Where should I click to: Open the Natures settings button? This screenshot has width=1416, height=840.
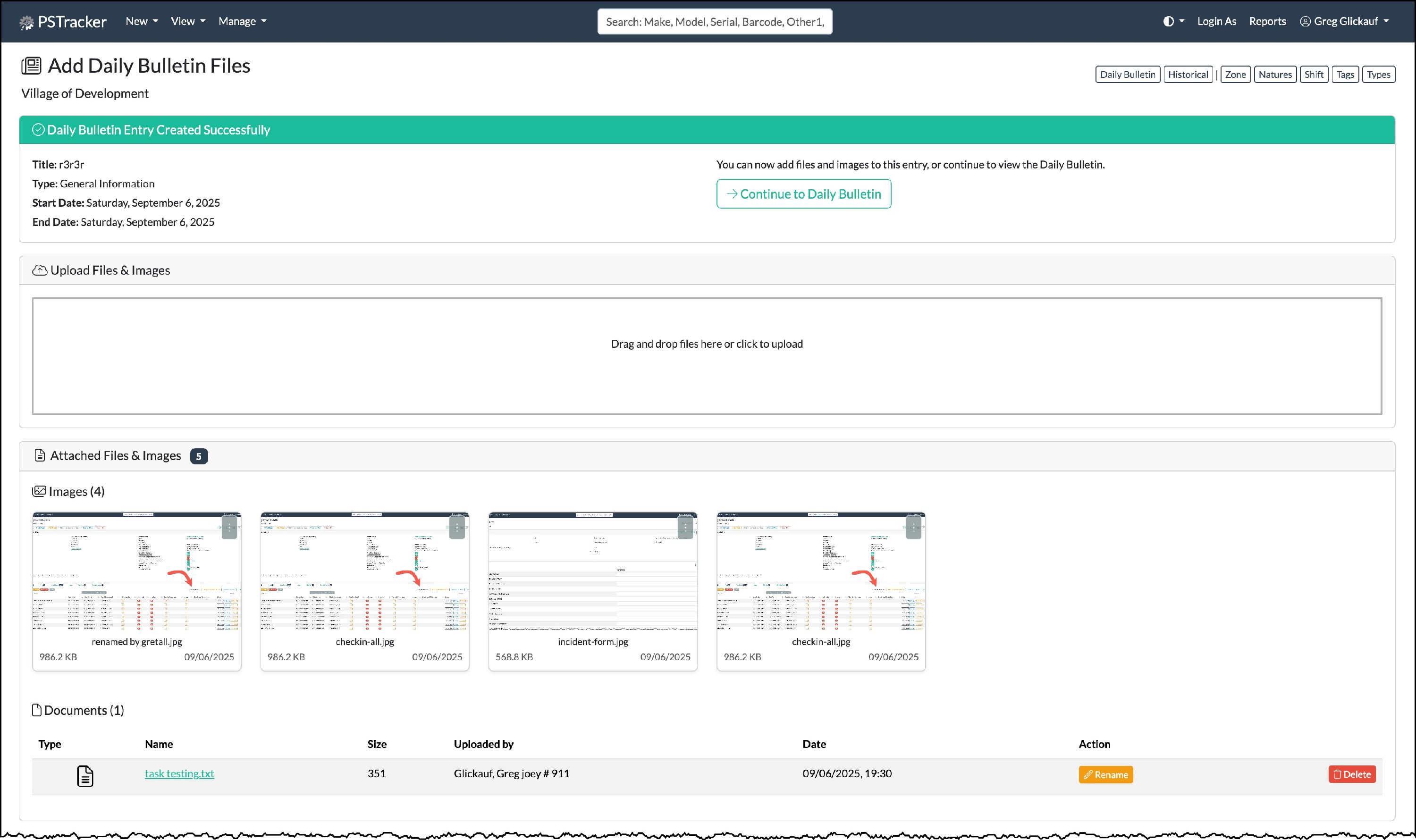pos(1275,74)
